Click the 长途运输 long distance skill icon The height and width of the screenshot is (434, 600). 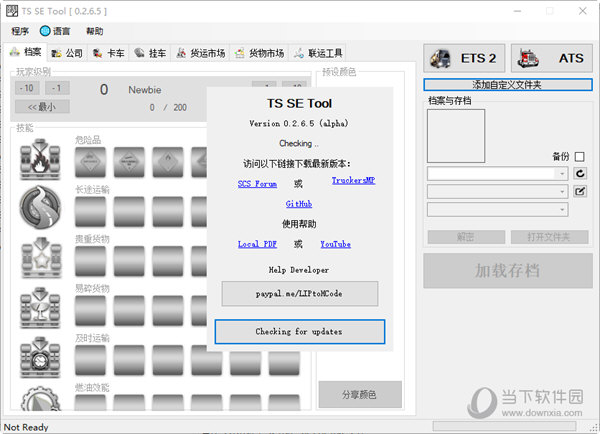click(40, 207)
